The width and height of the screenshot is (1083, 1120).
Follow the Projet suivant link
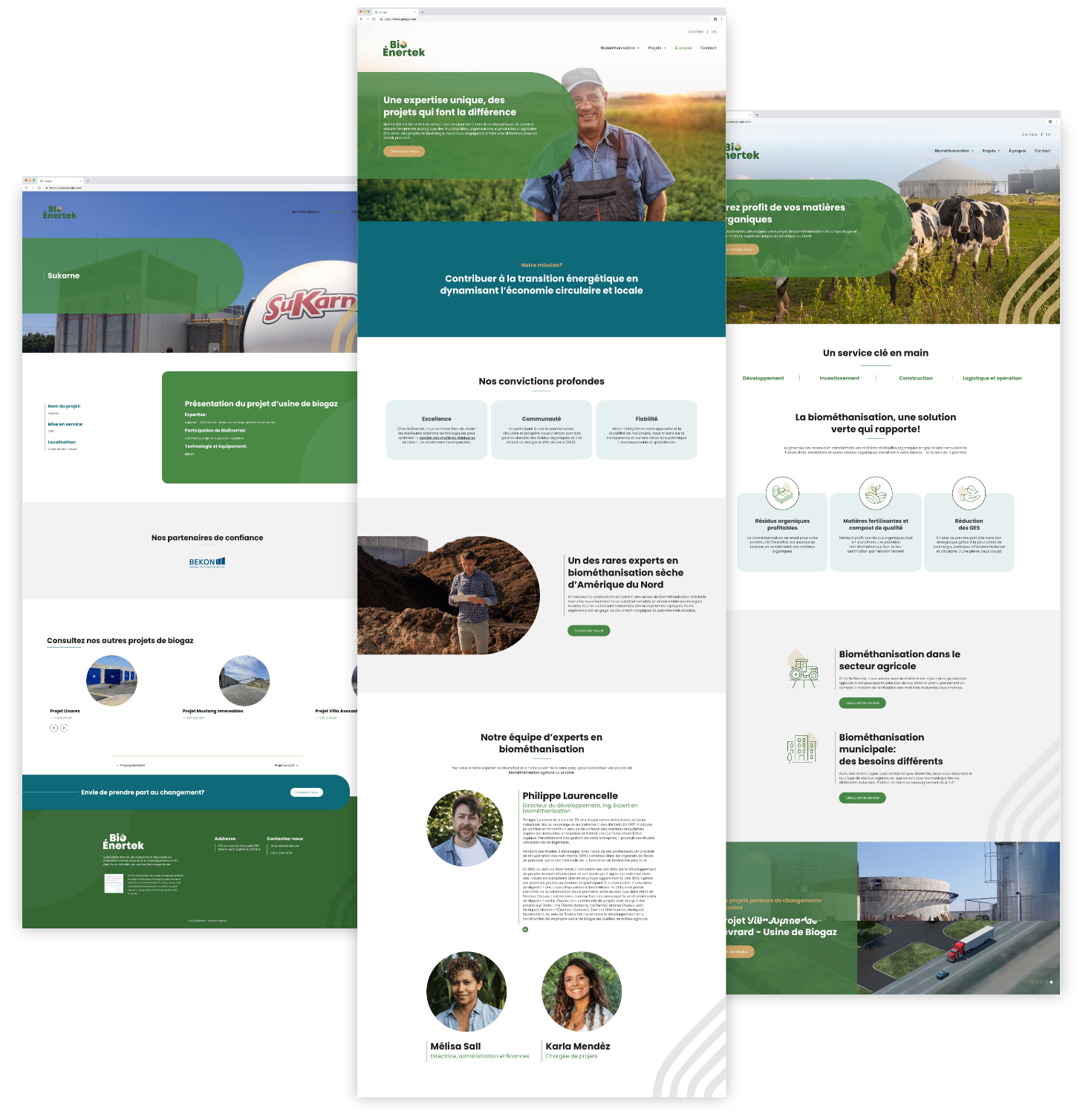click(x=286, y=765)
